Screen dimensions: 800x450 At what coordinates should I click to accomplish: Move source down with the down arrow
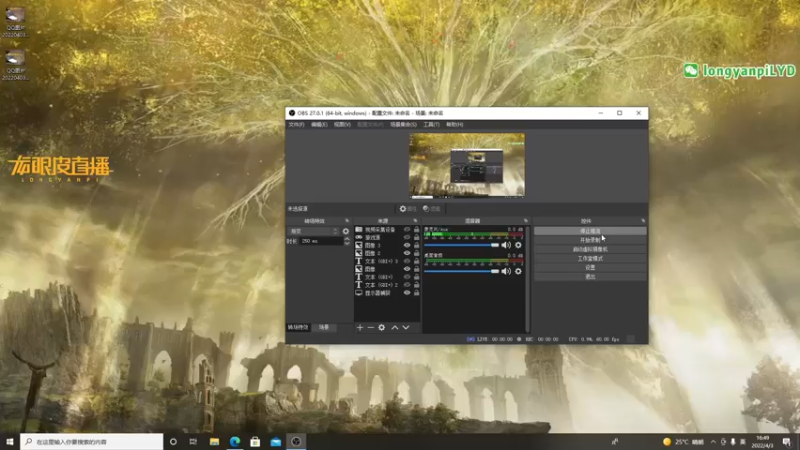tap(406, 328)
